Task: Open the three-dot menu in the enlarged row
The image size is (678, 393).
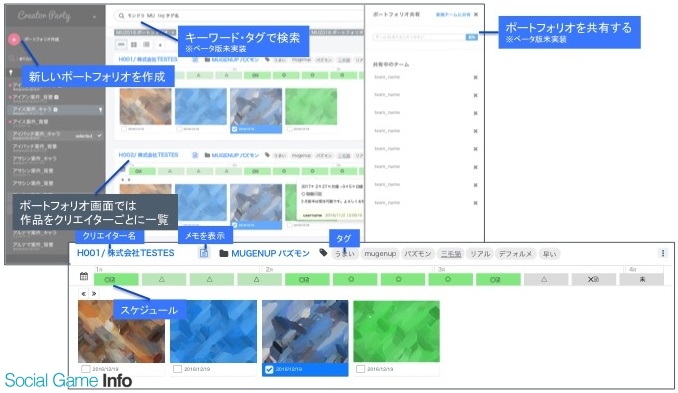Action: [663, 253]
